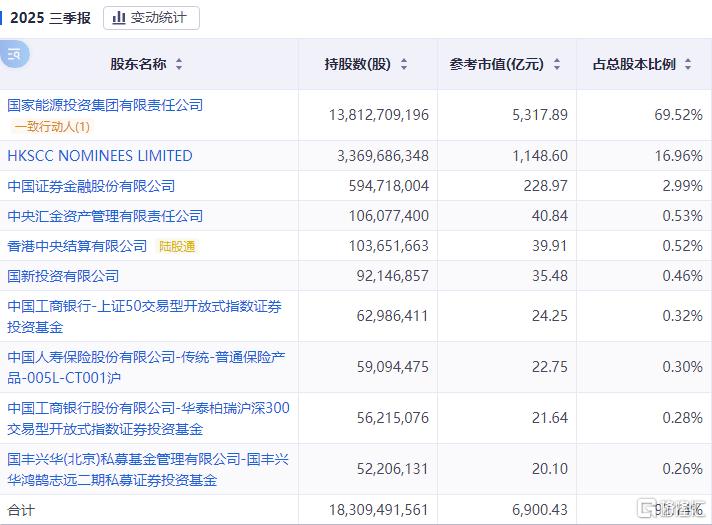Open 中央汇金资产管理有限责任公司 link
The height and width of the screenshot is (525, 712).
105,216
